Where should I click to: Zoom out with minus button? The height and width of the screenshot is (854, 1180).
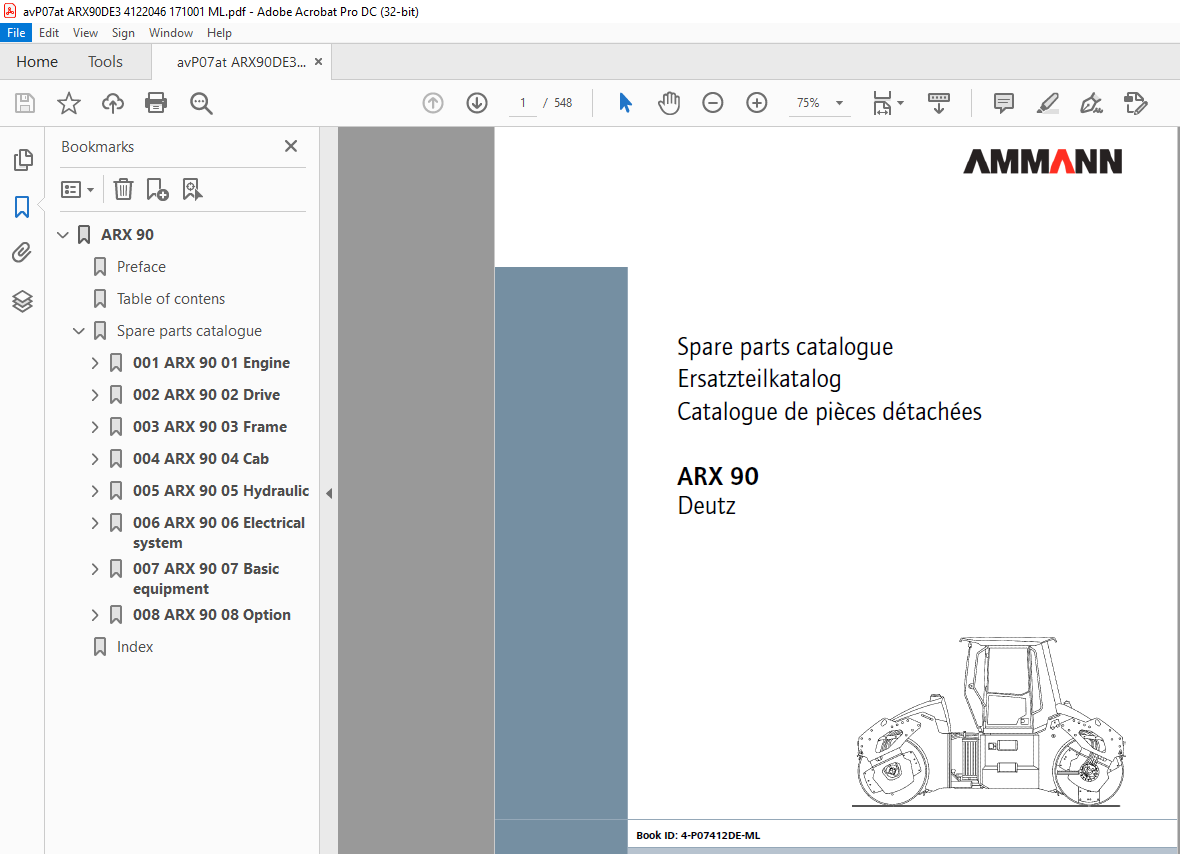(x=713, y=103)
